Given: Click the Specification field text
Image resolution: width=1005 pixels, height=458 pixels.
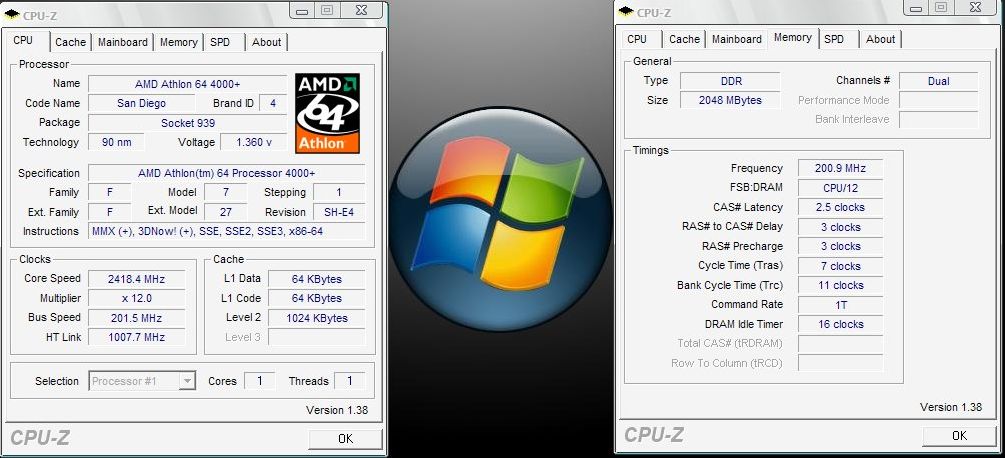Looking at the screenshot, I should pos(226,173).
